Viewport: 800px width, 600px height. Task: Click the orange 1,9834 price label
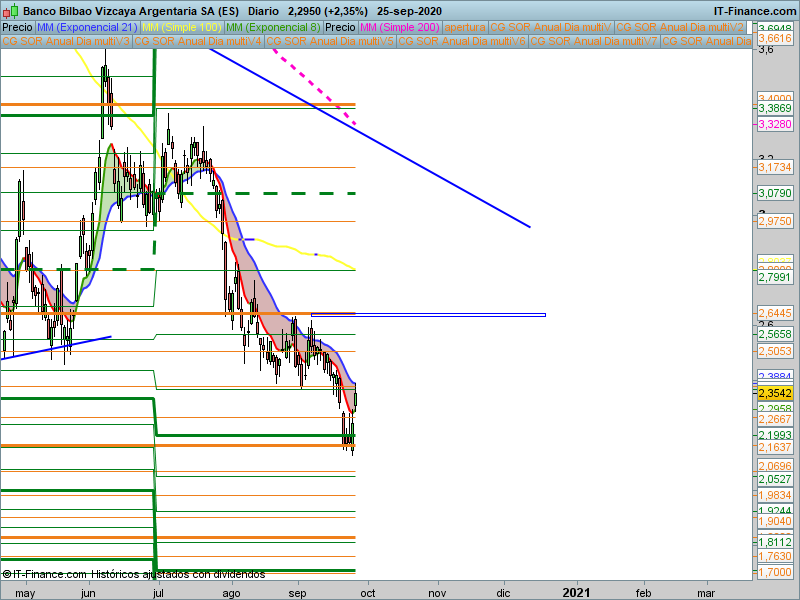[x=775, y=495]
